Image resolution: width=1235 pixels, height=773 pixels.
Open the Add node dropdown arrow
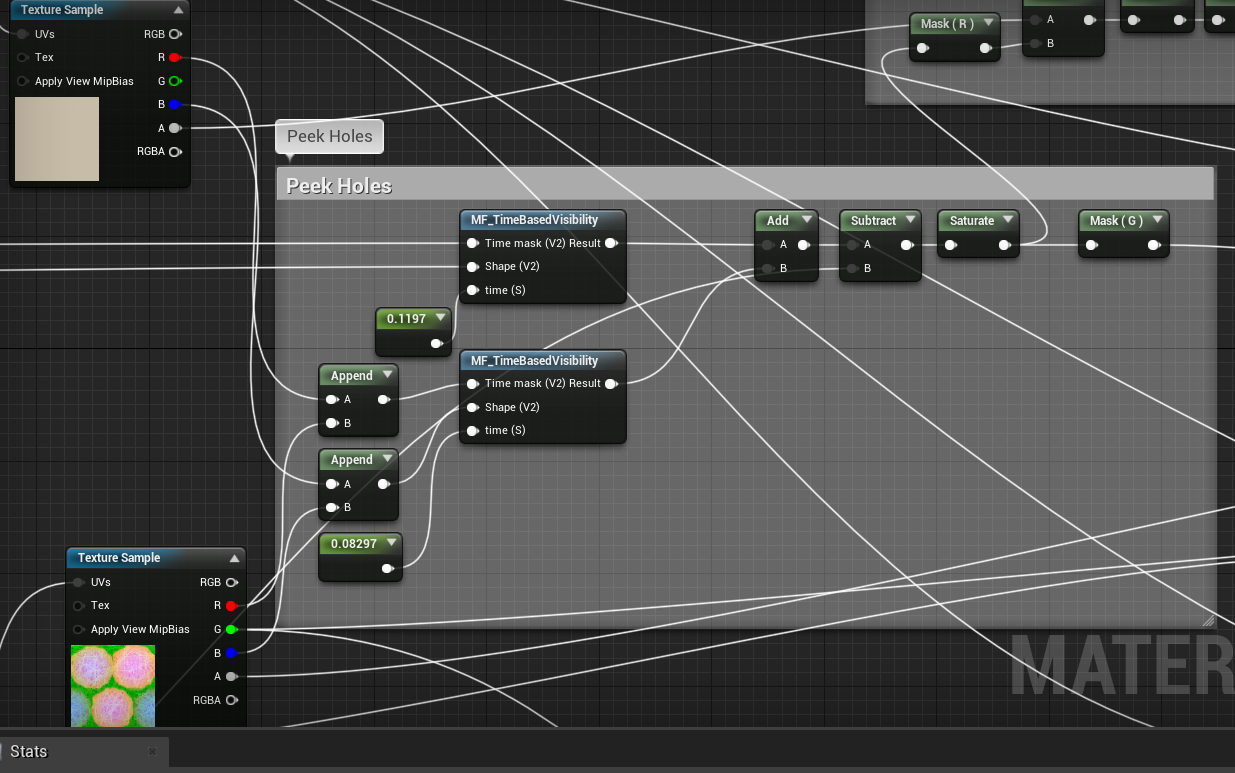(806, 221)
